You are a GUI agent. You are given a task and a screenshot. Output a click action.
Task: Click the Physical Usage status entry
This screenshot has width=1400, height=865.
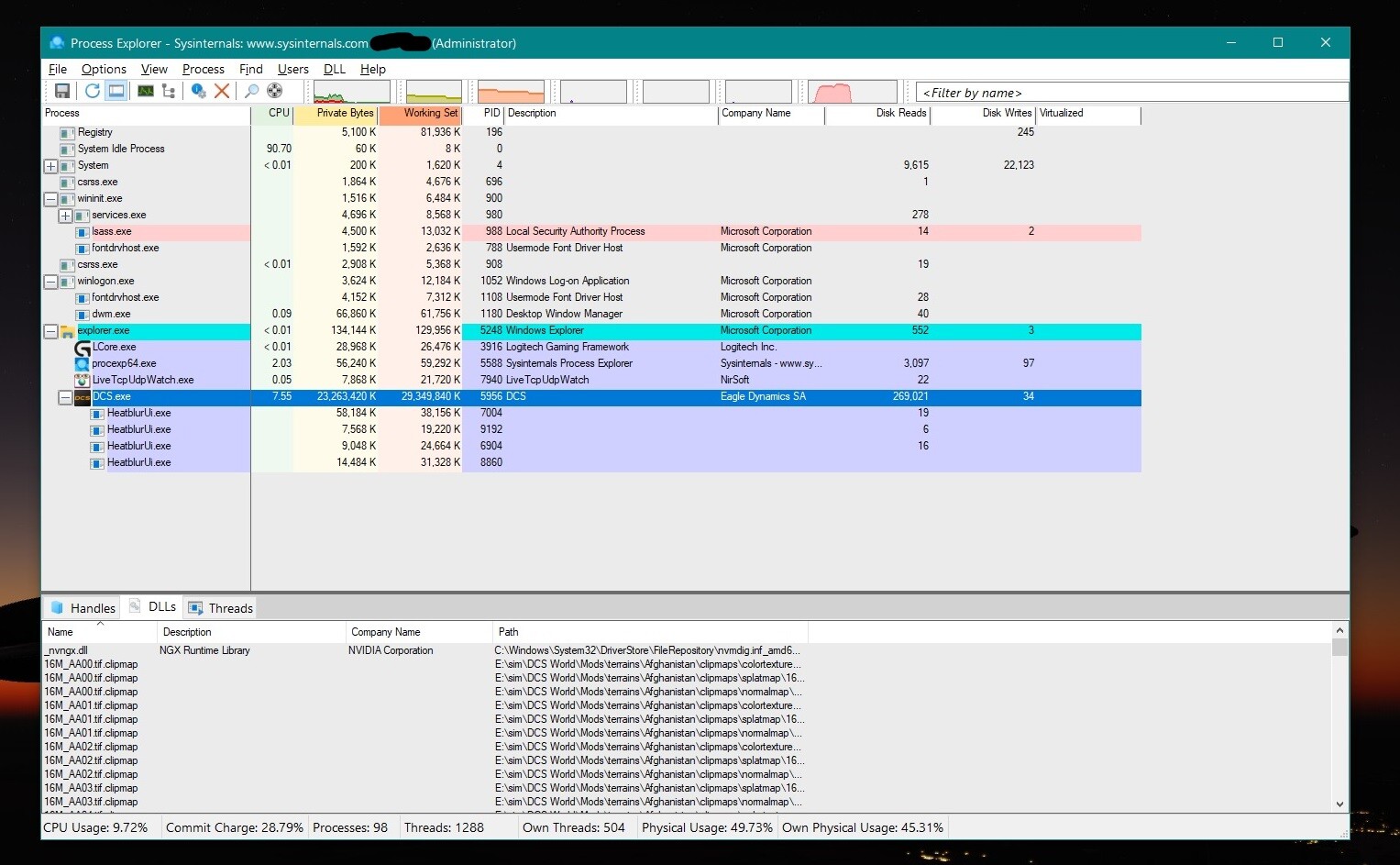707,827
